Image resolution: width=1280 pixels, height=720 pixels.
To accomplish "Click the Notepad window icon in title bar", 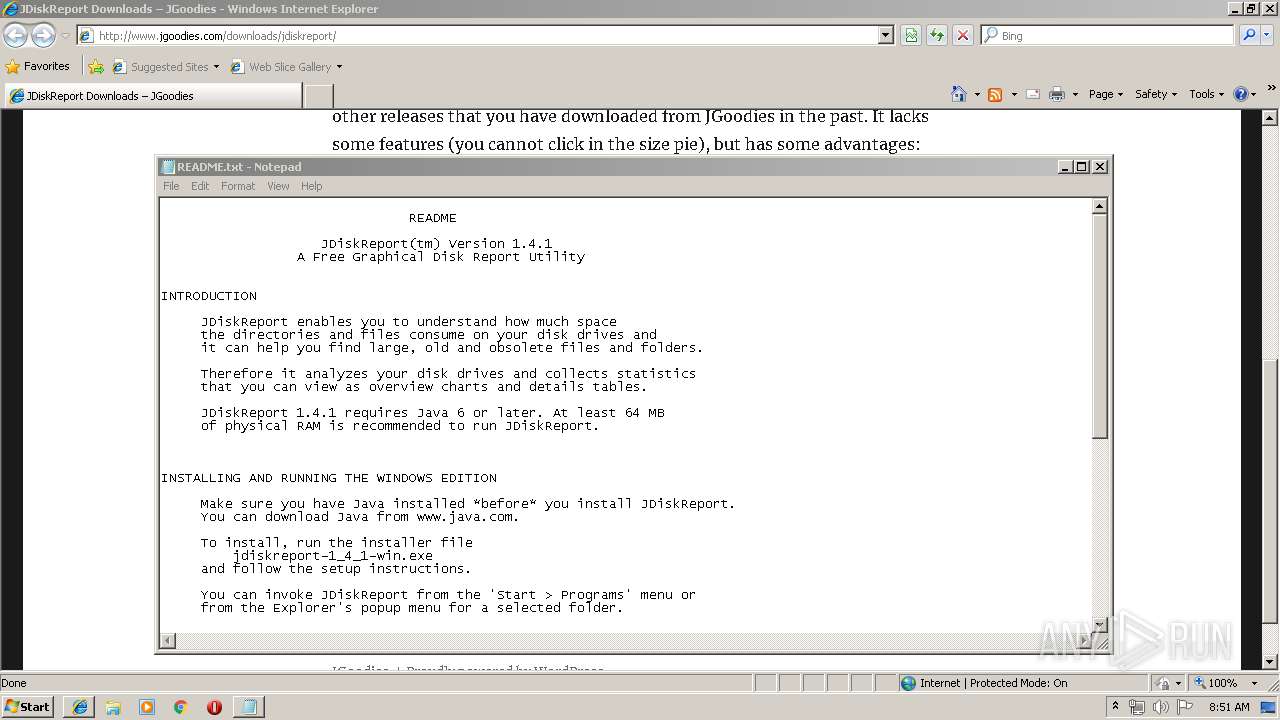I will coord(168,167).
